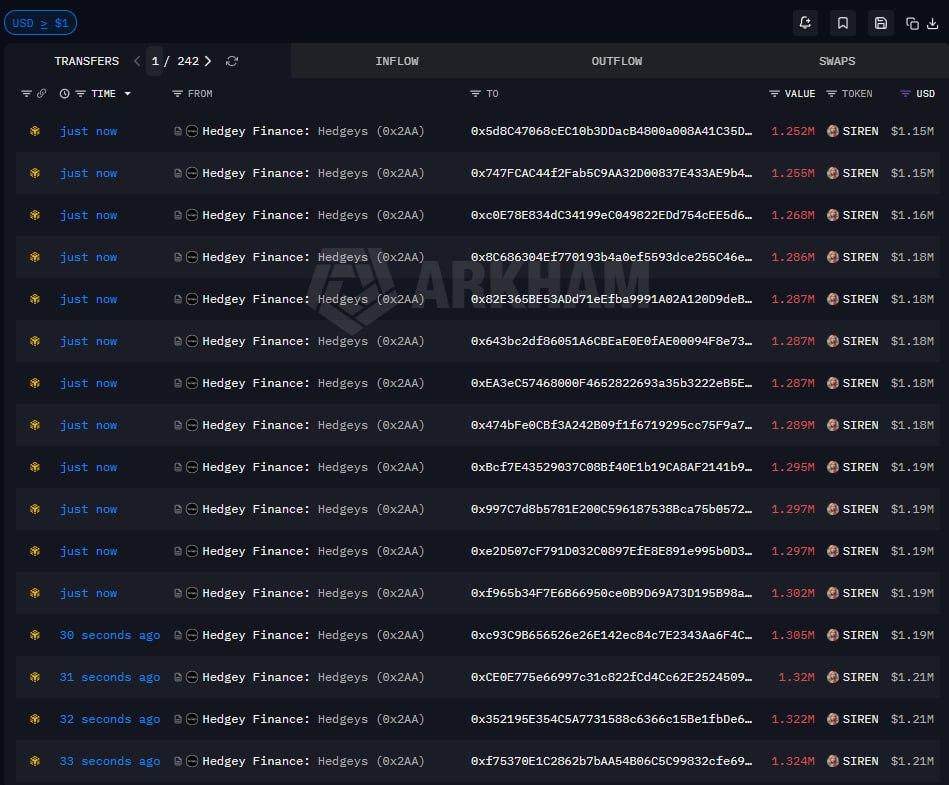Screen dimensions: 949x785
Task: Toggle the link filter icon in the header
Action: click(41, 93)
